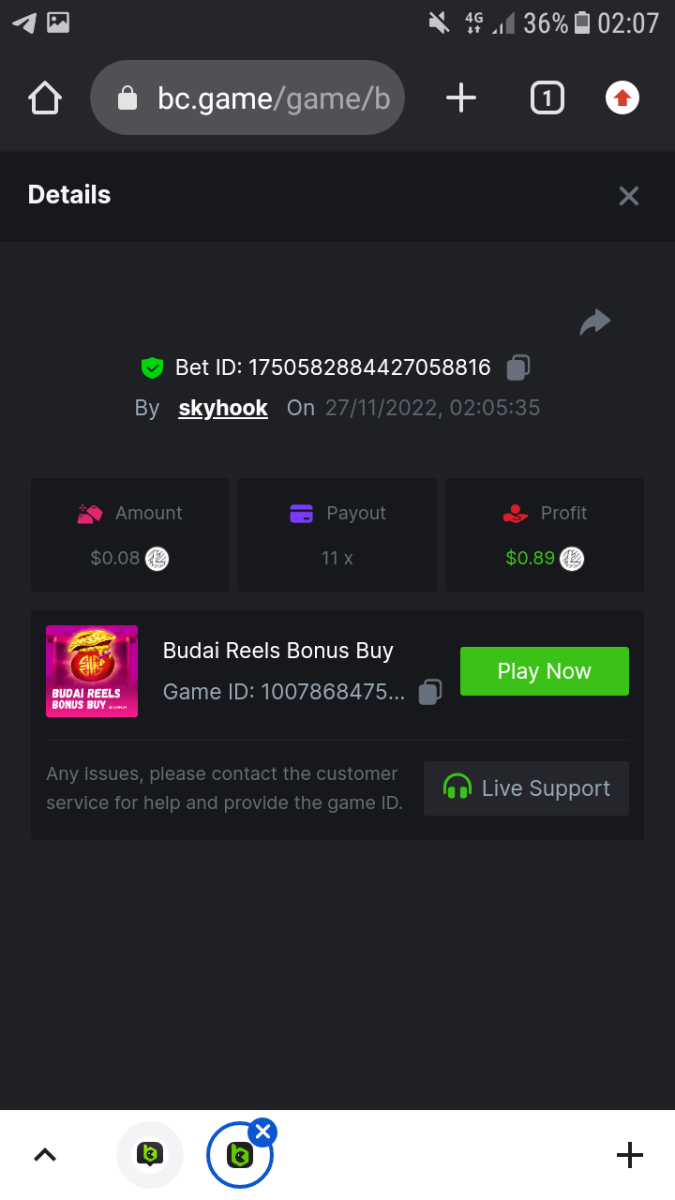Tap the red upload arrow browser icon
675x1200 pixels.
click(x=622, y=98)
